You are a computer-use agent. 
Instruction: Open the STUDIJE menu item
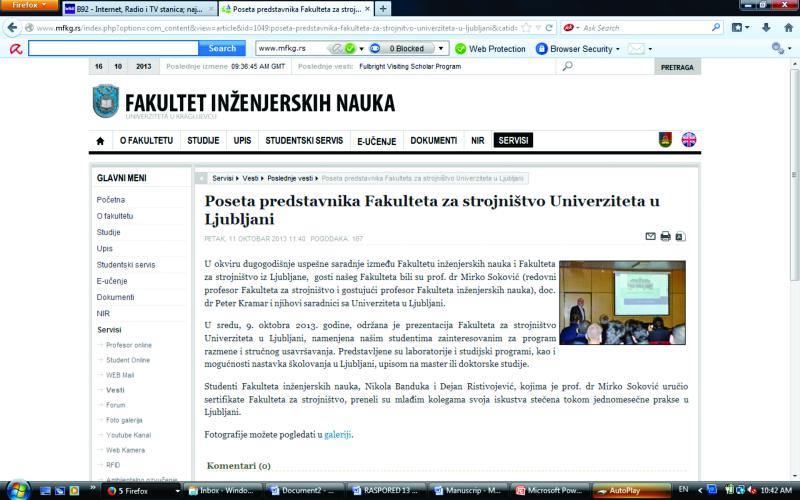(203, 141)
